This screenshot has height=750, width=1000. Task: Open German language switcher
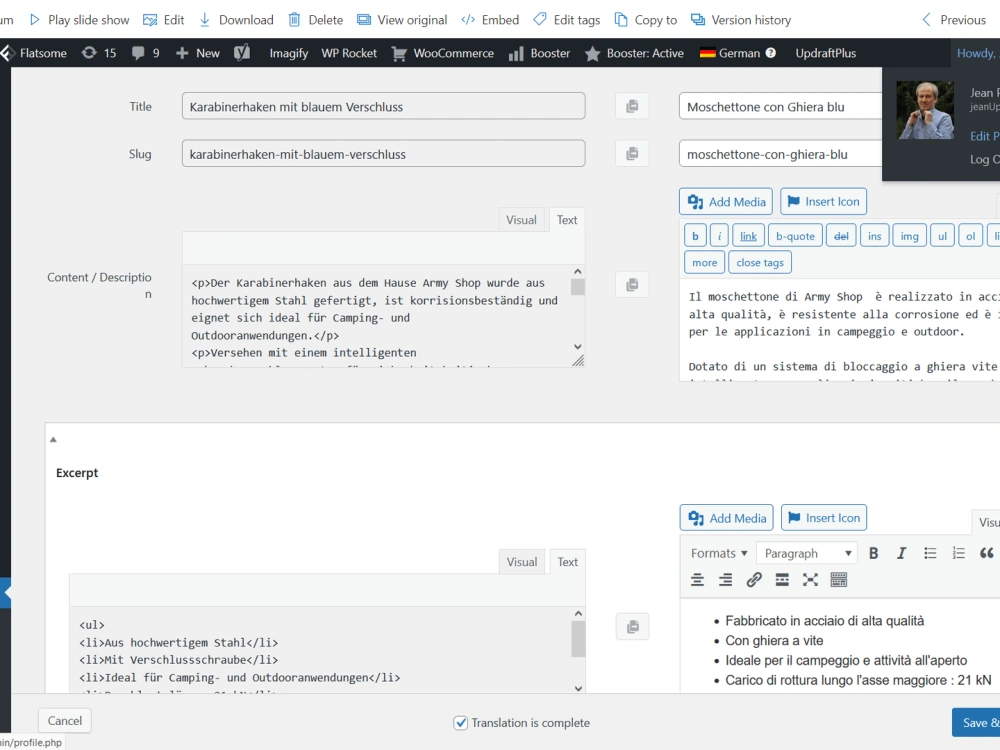(x=730, y=53)
